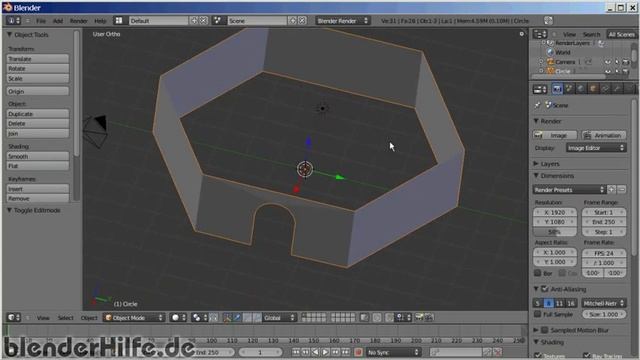
Task: Add a new scene with the plus next to Scene
Action: [292, 20]
